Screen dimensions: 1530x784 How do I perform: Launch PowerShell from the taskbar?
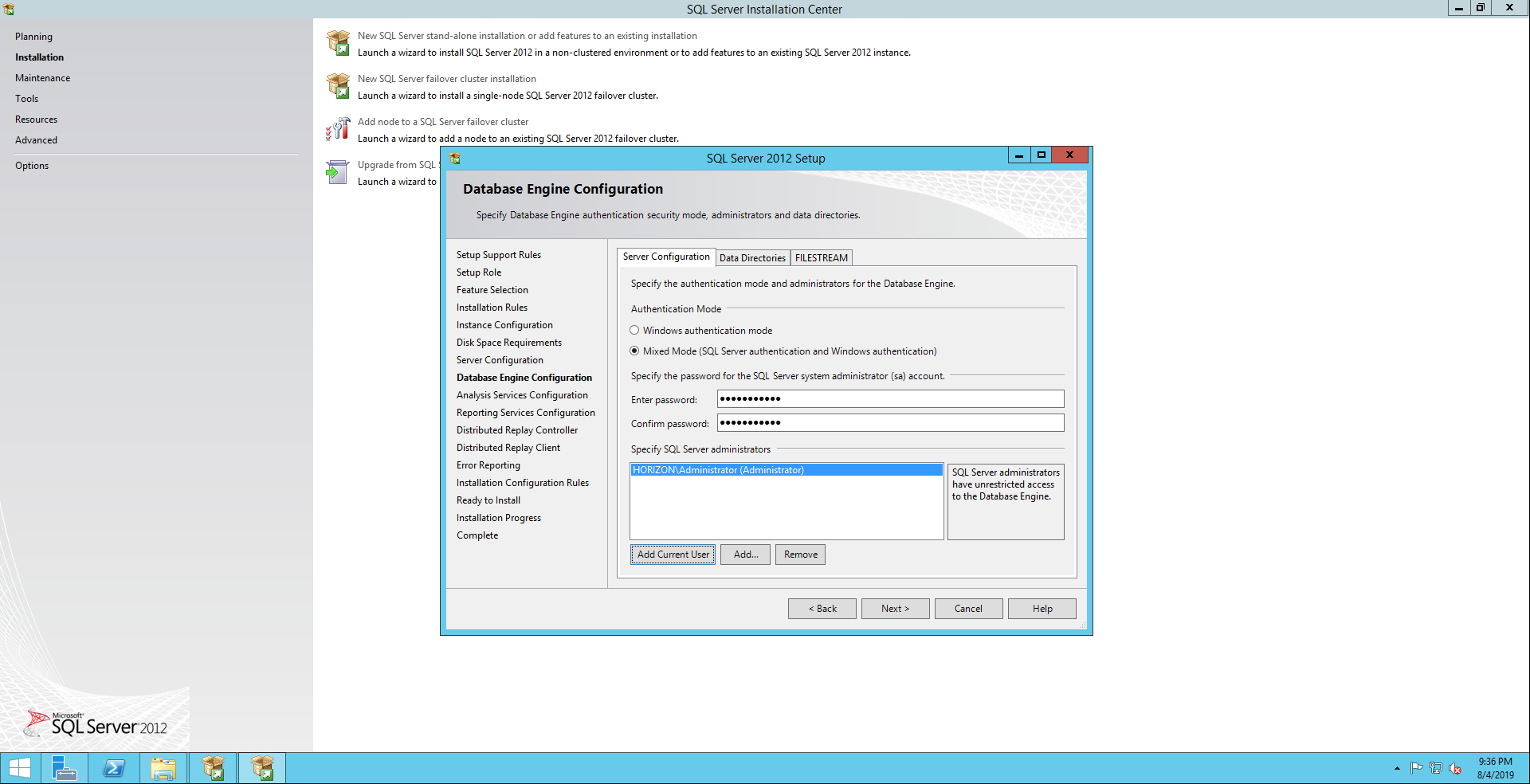pyautogui.click(x=114, y=768)
